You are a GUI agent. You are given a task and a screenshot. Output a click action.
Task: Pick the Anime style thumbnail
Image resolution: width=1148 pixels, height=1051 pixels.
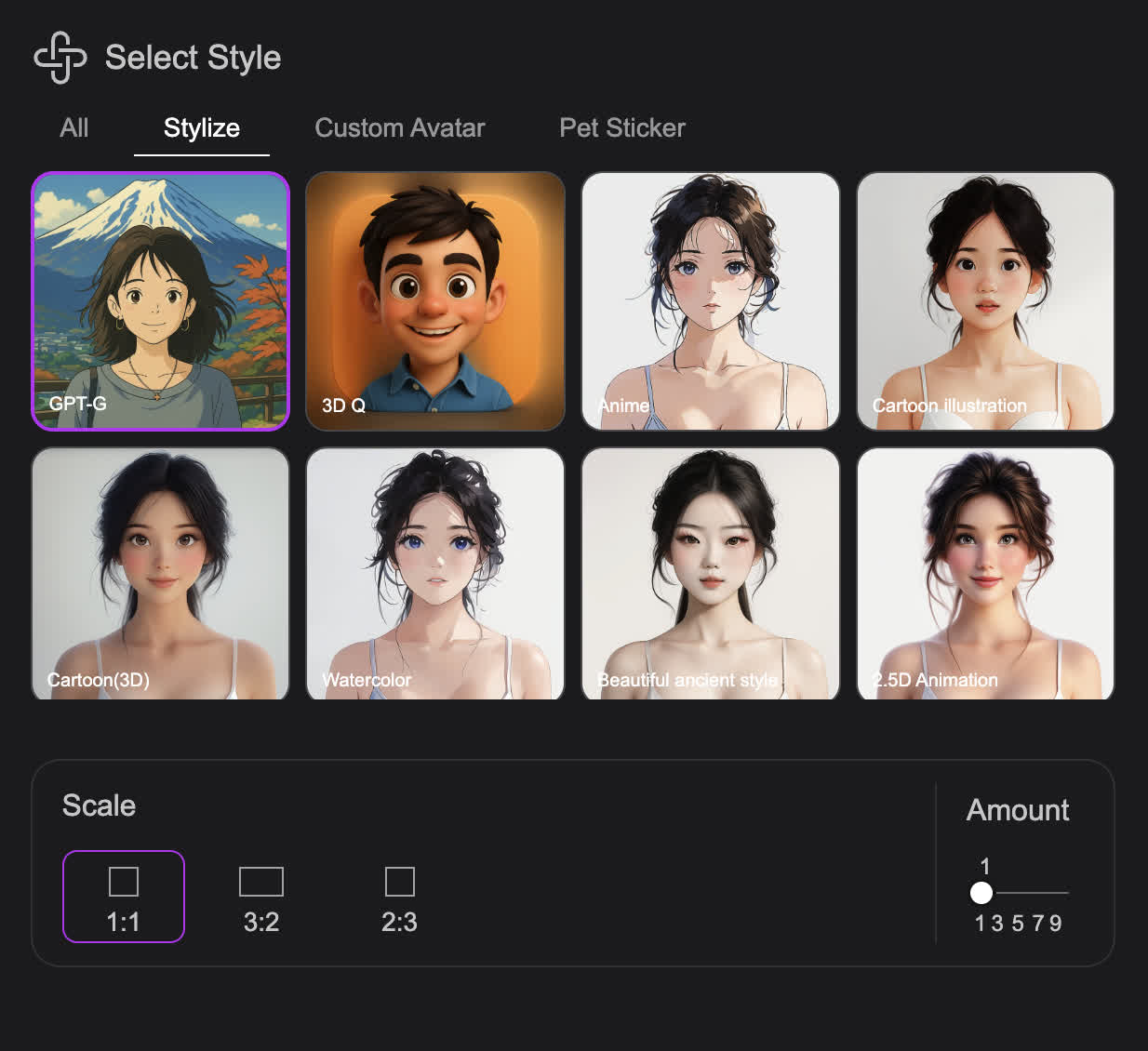click(711, 301)
